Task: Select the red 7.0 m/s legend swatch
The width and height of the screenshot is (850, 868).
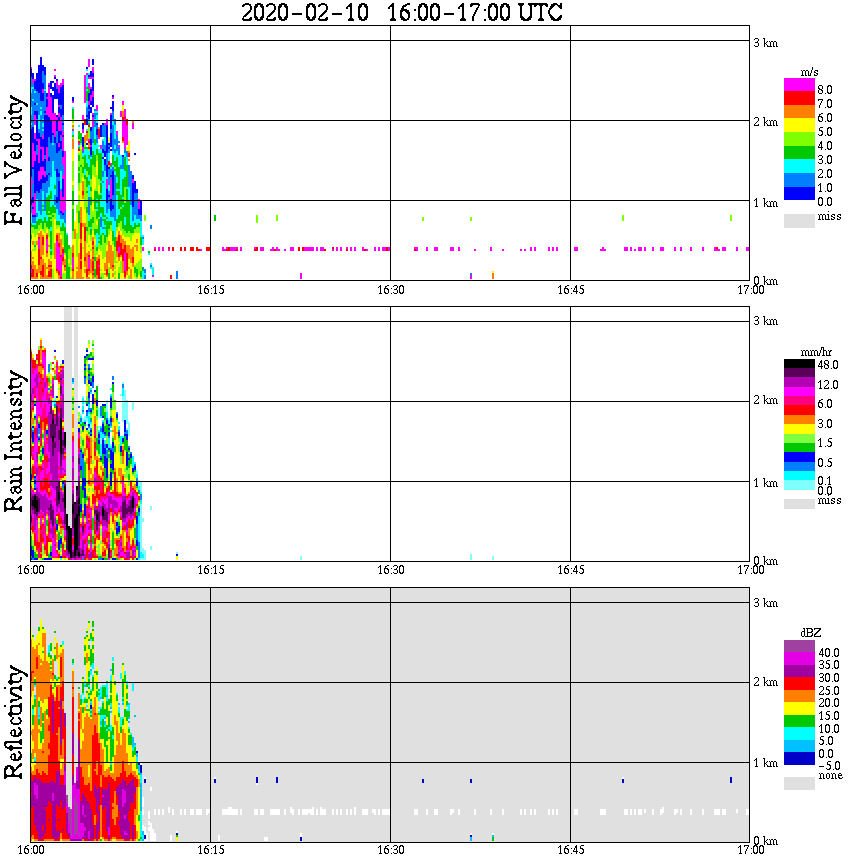Action: 799,99
